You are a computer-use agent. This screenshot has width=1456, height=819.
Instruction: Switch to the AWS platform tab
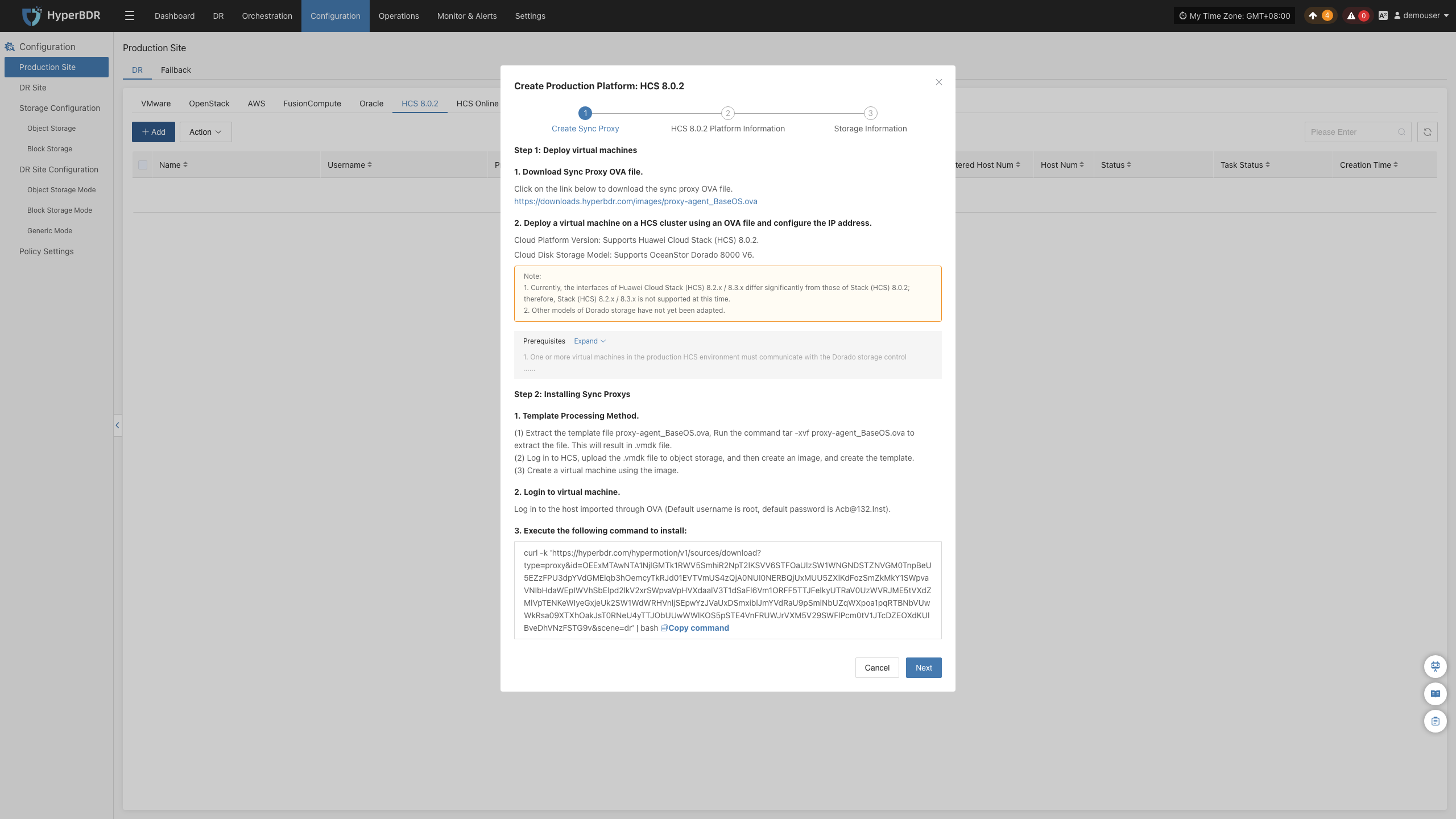pyautogui.click(x=257, y=104)
